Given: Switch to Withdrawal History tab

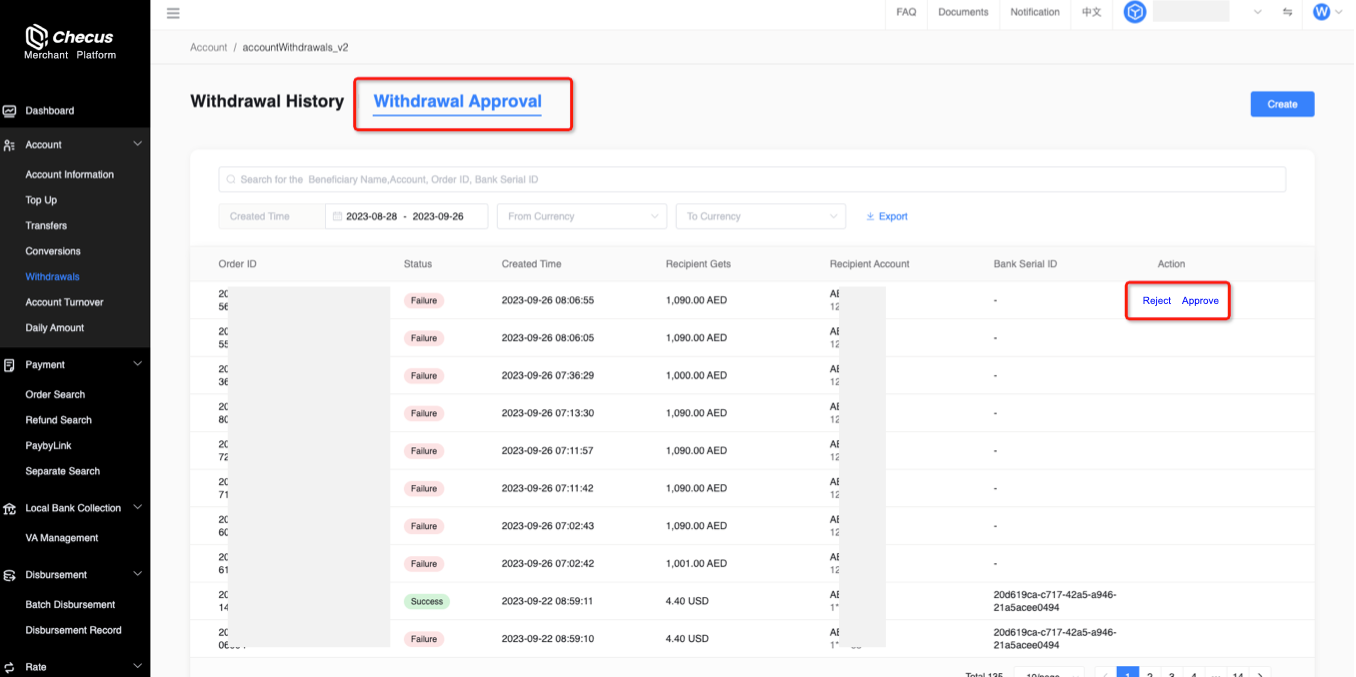Looking at the screenshot, I should tap(267, 101).
